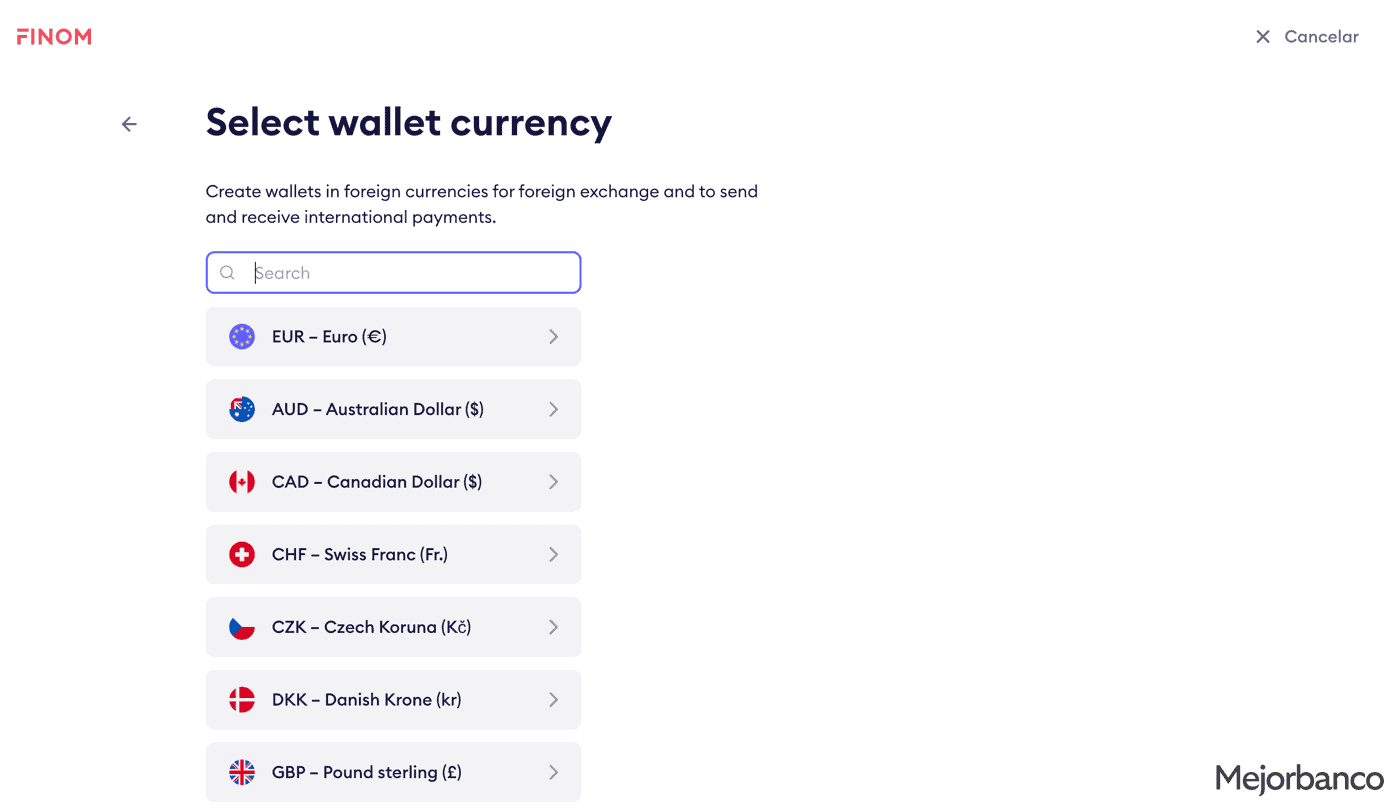Click the Swiss flag icon
1400x812 pixels.
(242, 555)
